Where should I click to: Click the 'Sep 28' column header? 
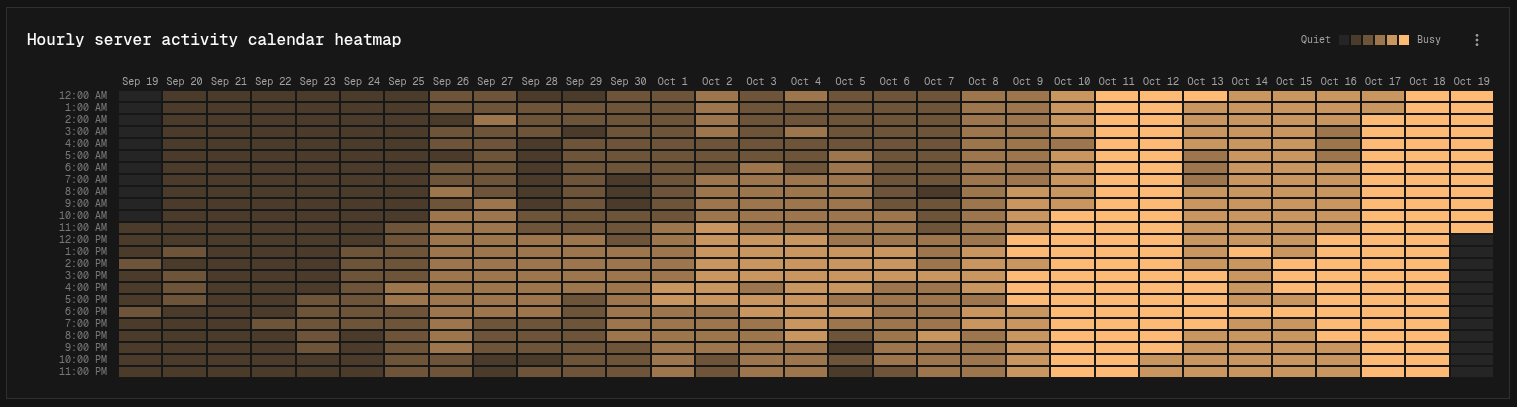point(539,82)
